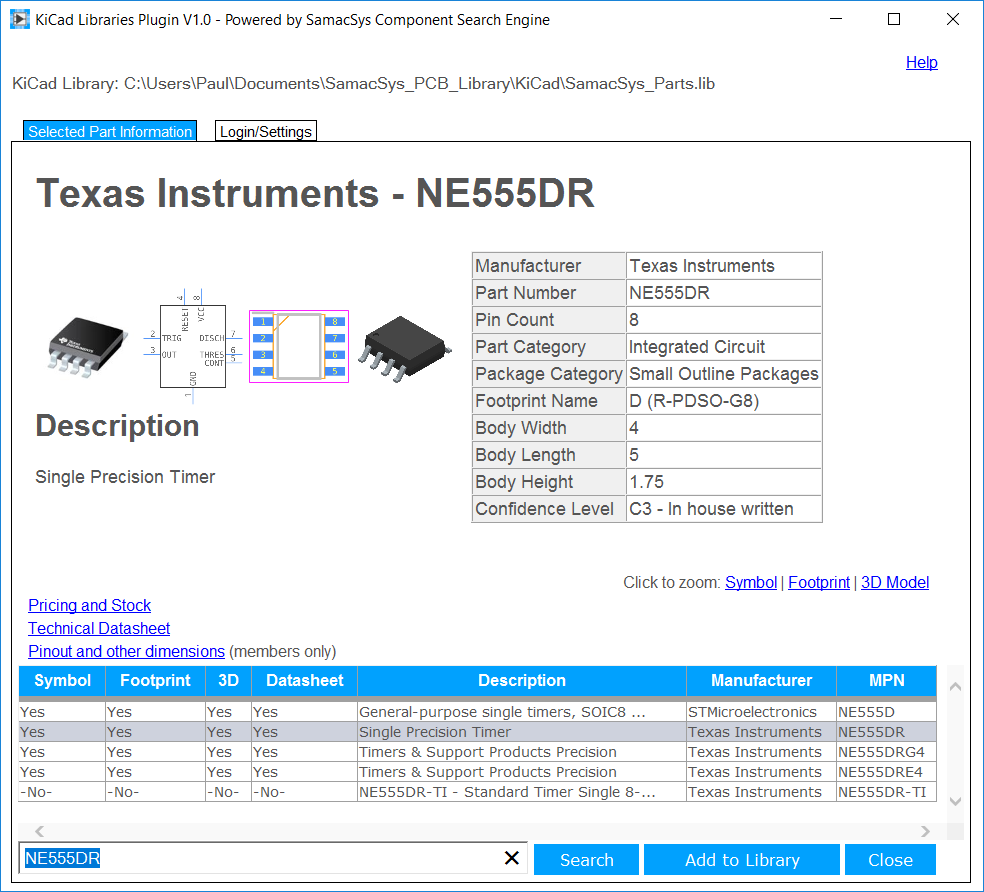Minimize the KiCad Libraries Plugin window
The height and width of the screenshot is (892, 984).
(835, 19)
